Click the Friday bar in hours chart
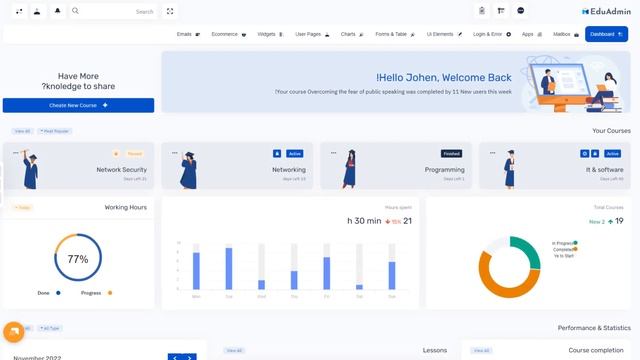The image size is (640, 360). pyautogui.click(x=327, y=273)
